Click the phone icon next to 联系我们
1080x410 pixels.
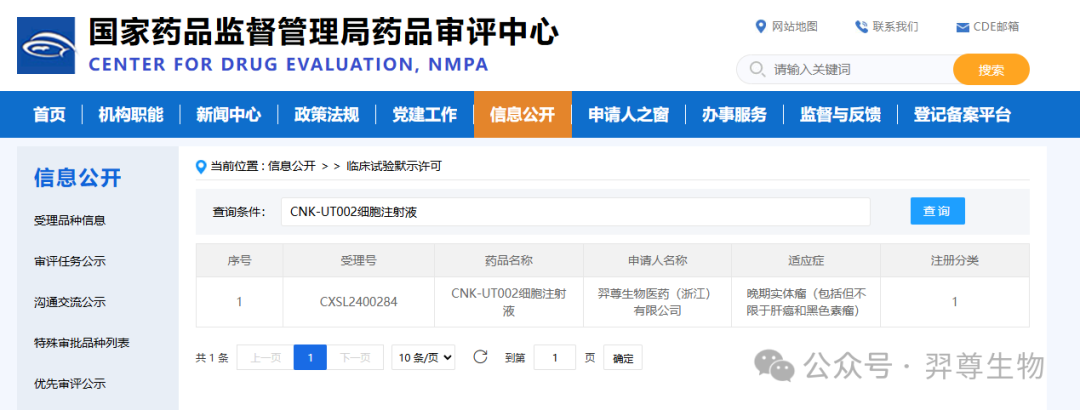tap(861, 27)
